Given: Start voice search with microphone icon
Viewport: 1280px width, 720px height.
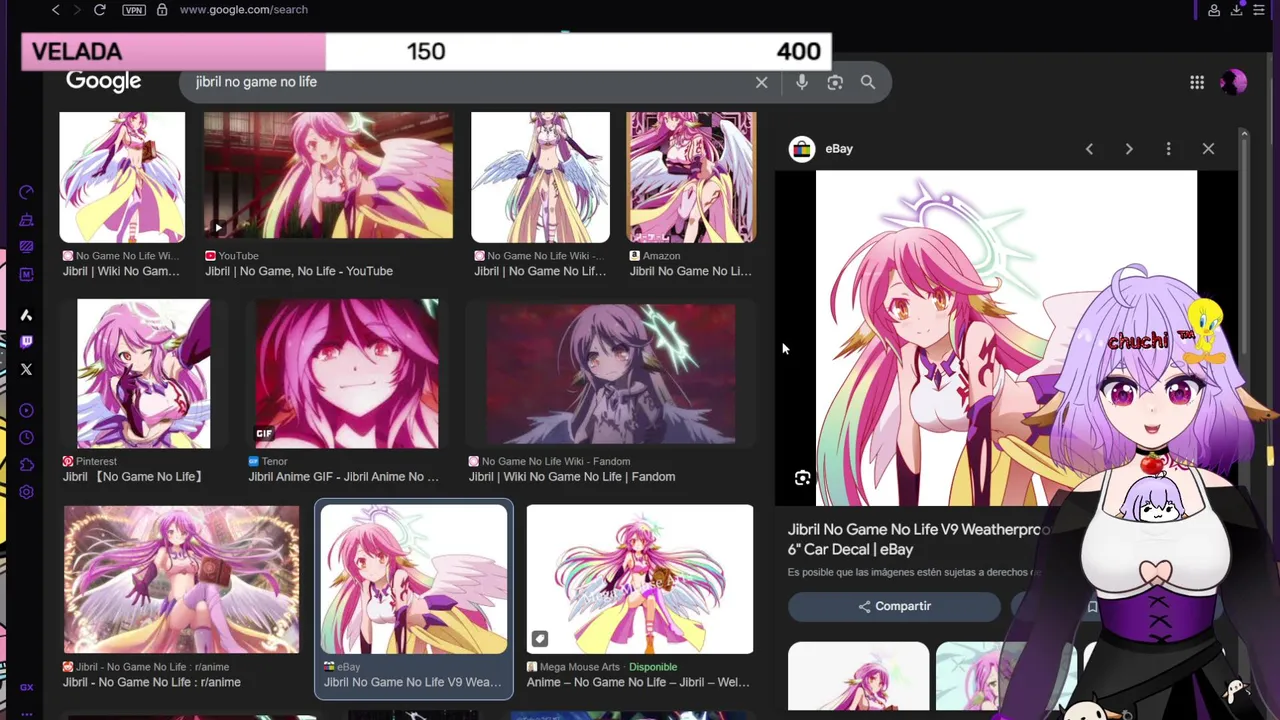Looking at the screenshot, I should click(x=802, y=82).
